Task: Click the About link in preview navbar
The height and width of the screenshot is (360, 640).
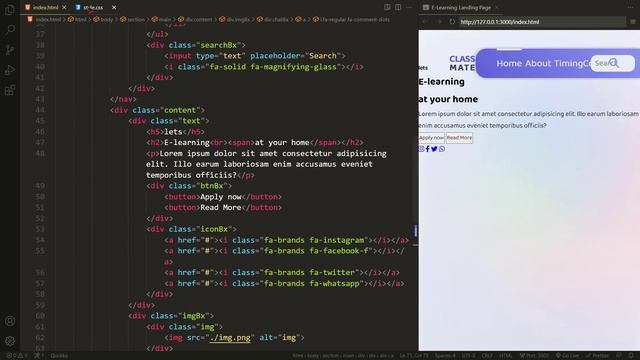Action: tap(538, 63)
